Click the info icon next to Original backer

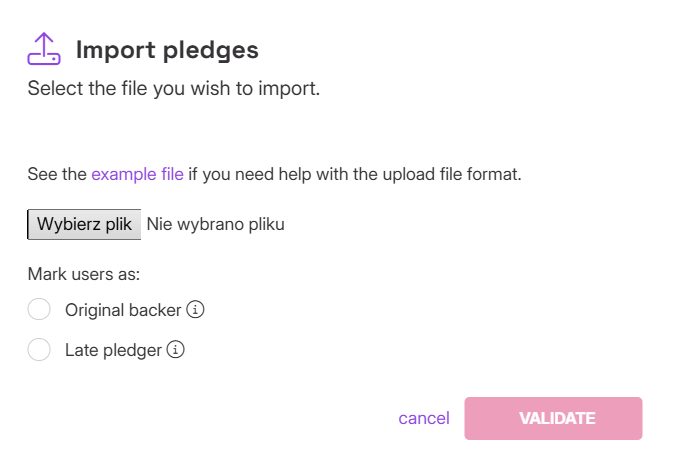click(196, 310)
